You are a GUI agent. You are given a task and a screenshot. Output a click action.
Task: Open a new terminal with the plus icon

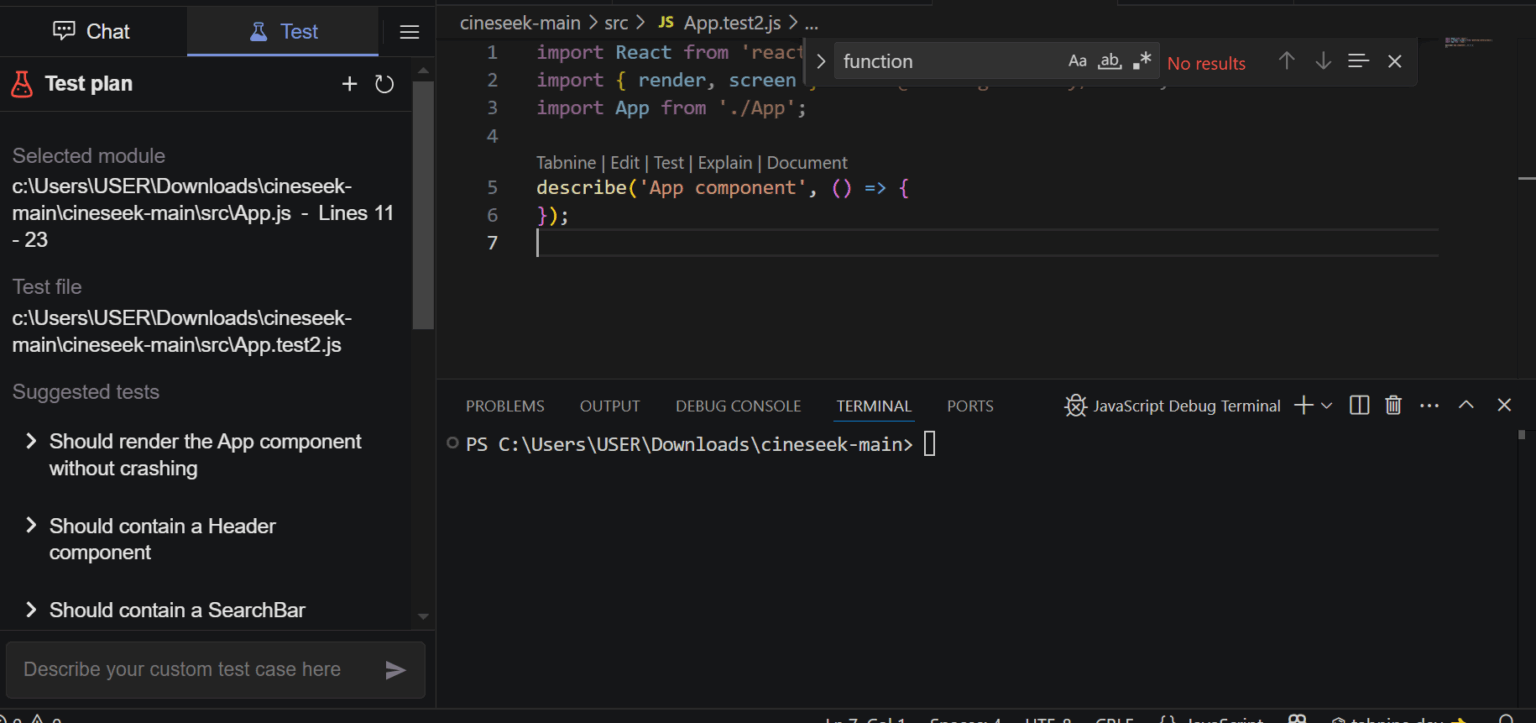pyautogui.click(x=1302, y=405)
